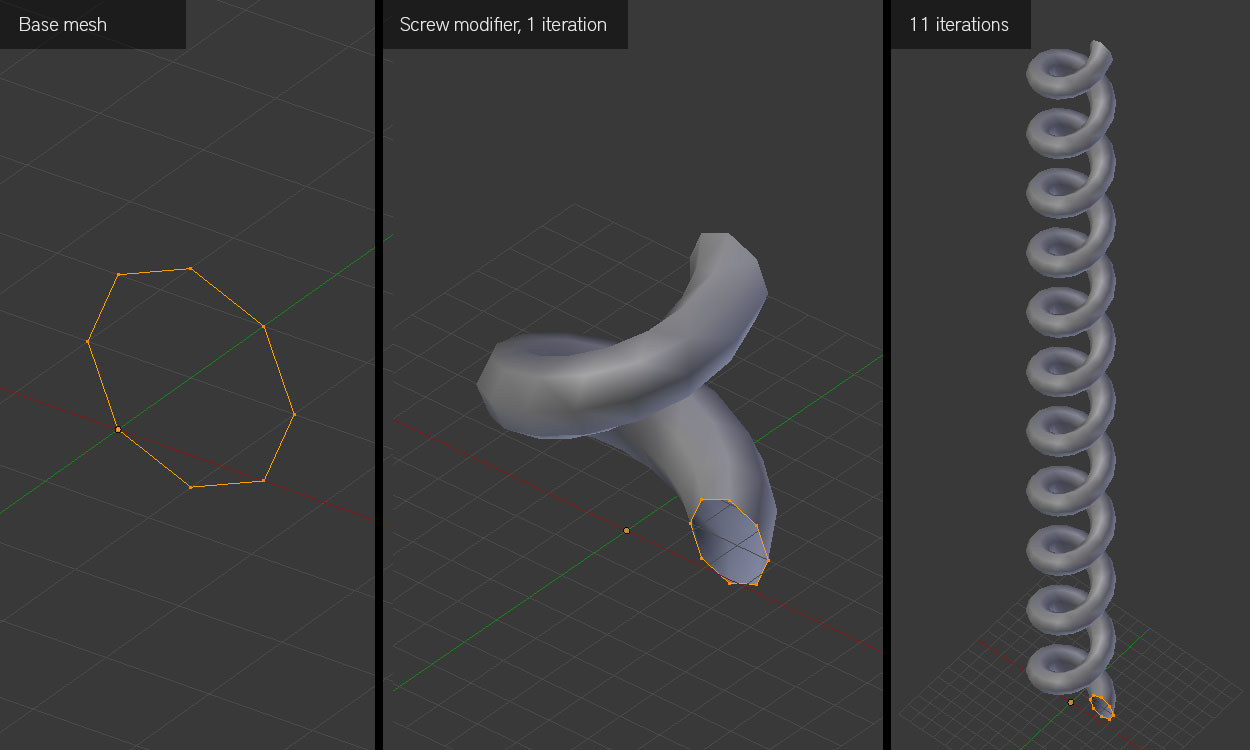This screenshot has height=750, width=1250.
Task: Click the "11 iterations" caption label
Action: click(958, 24)
